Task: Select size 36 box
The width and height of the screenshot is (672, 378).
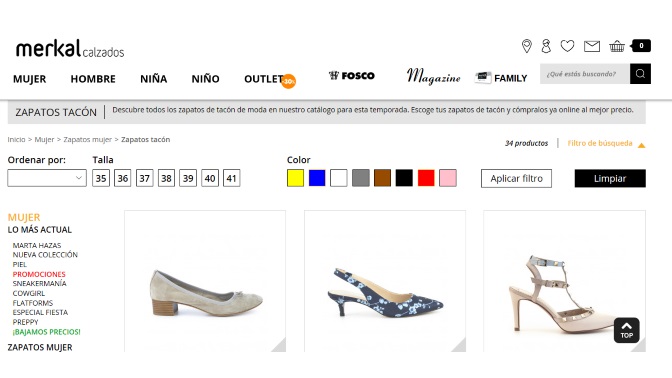Action: tap(123, 178)
